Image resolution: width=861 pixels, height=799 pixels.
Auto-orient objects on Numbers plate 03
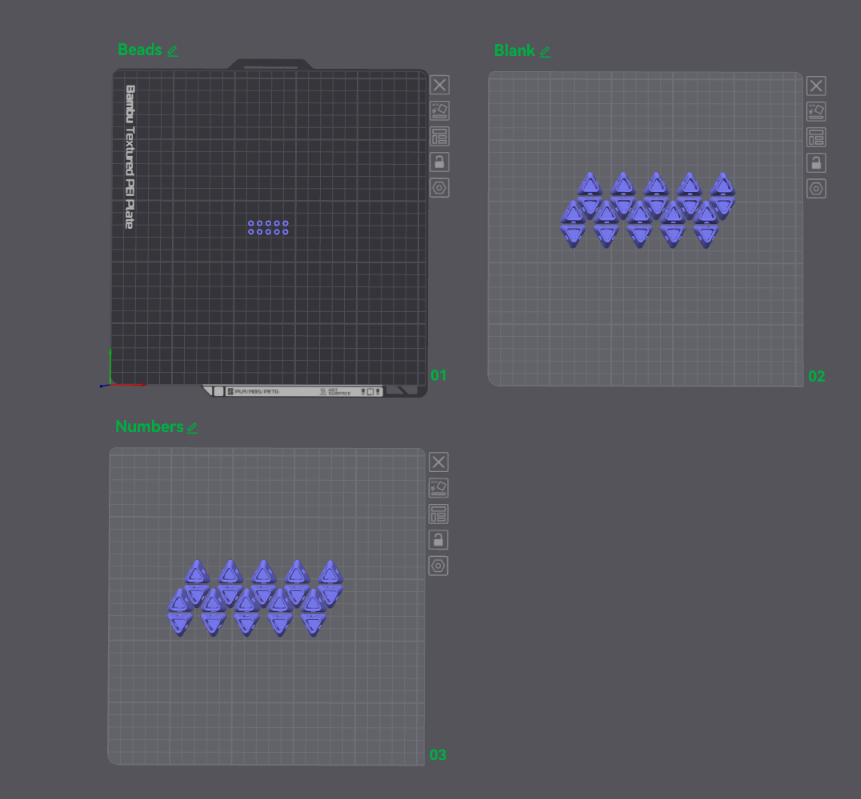pyautogui.click(x=438, y=488)
